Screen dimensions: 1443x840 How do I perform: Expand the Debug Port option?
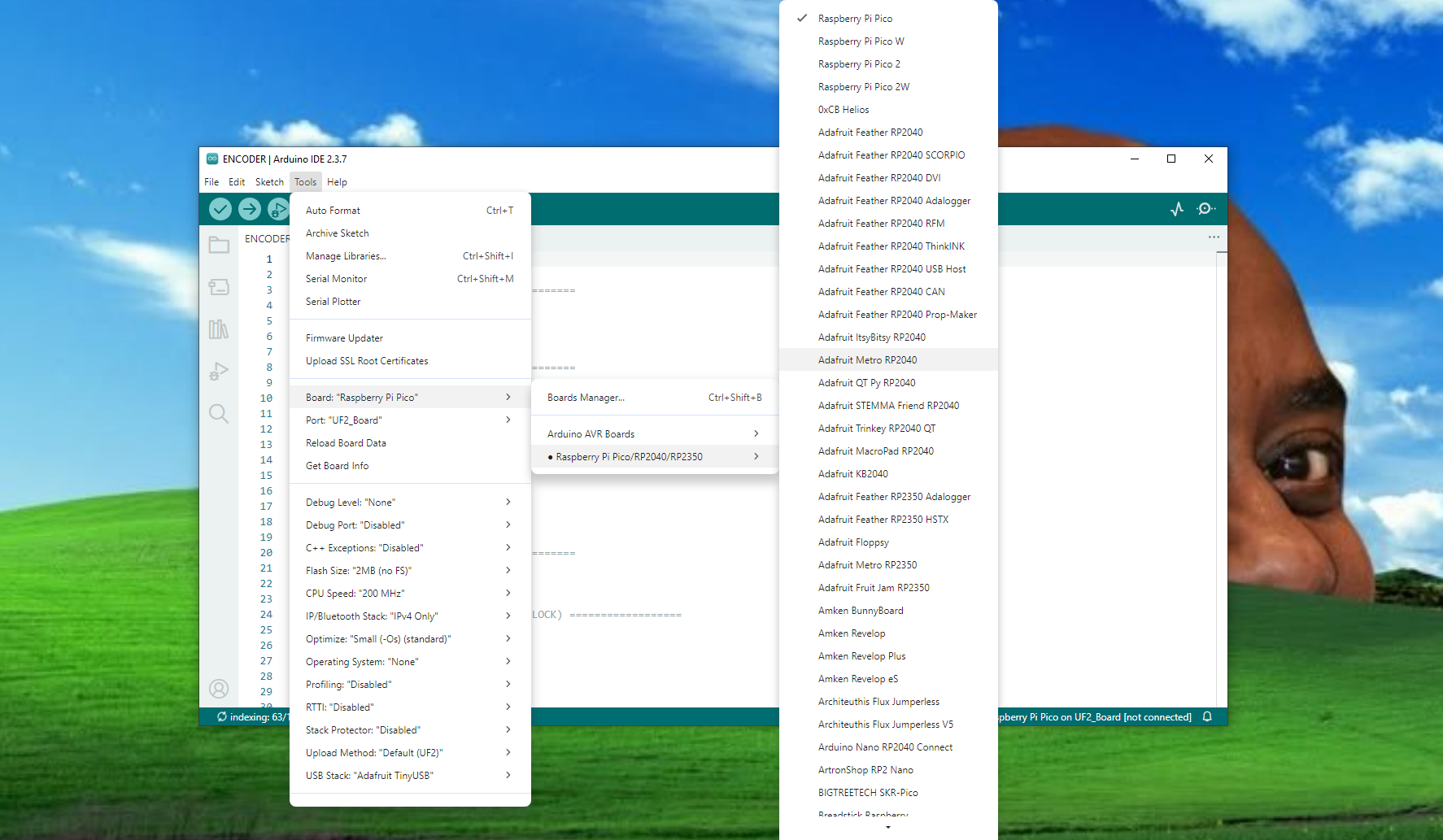[x=410, y=525]
